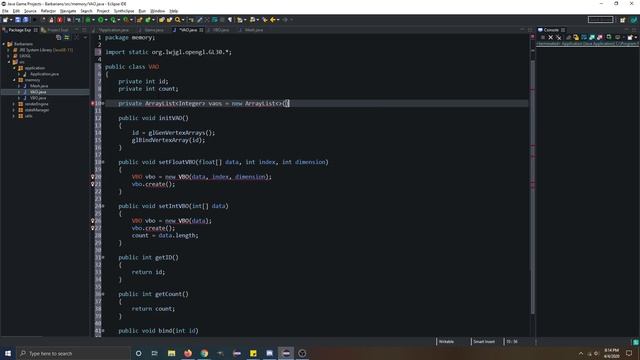This screenshot has width=640, height=360.
Task: Select the Project Explorer tab
Action: pos(58,30)
